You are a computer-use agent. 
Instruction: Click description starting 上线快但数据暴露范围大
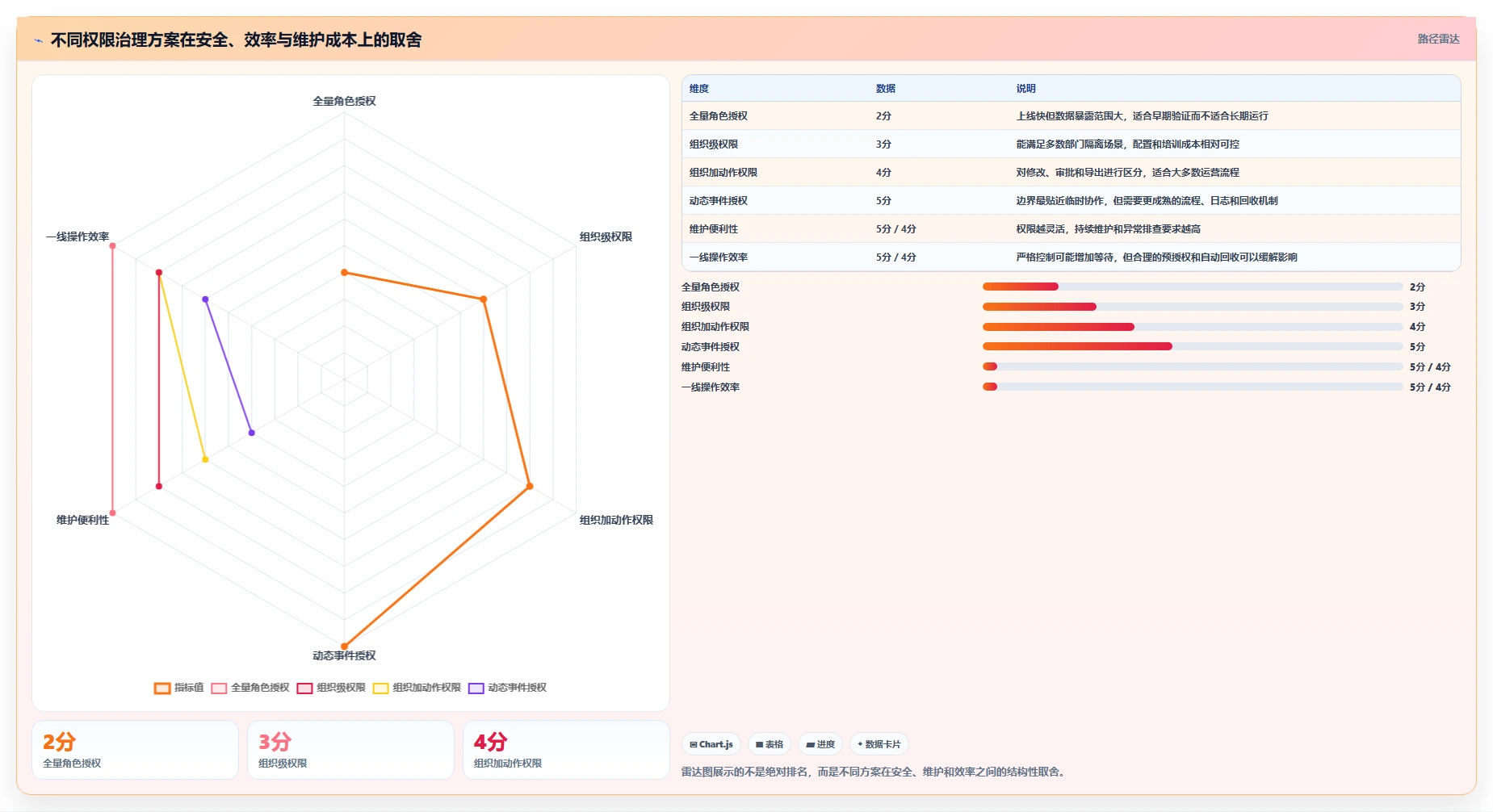pyautogui.click(x=1142, y=116)
